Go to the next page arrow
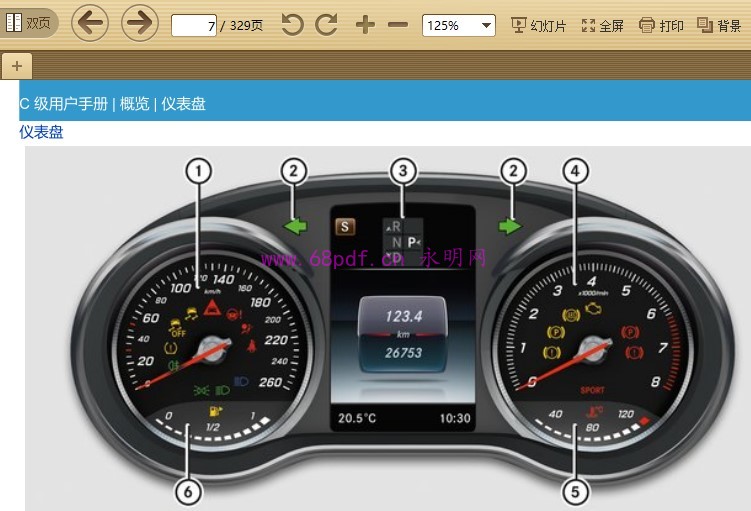751x511 pixels. point(142,24)
